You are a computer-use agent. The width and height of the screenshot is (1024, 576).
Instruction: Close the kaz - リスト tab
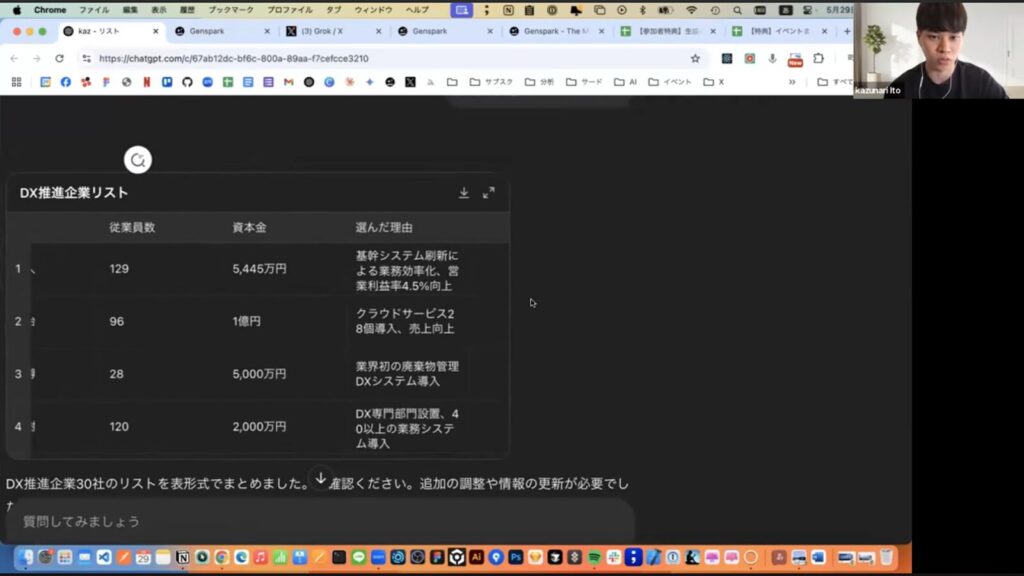(155, 31)
